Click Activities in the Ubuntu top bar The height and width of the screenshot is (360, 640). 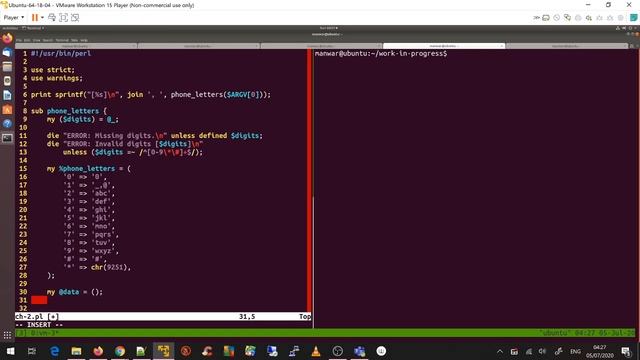[x=10, y=28]
